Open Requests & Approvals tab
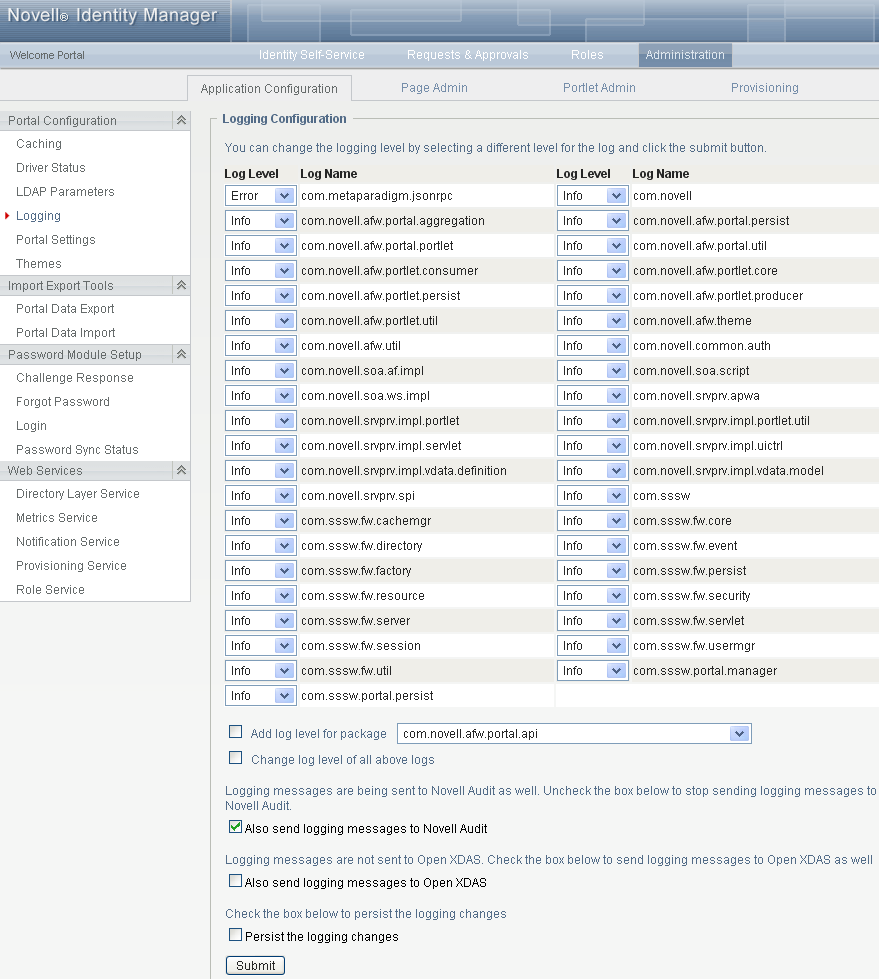This screenshot has height=979, width=879. click(x=468, y=55)
